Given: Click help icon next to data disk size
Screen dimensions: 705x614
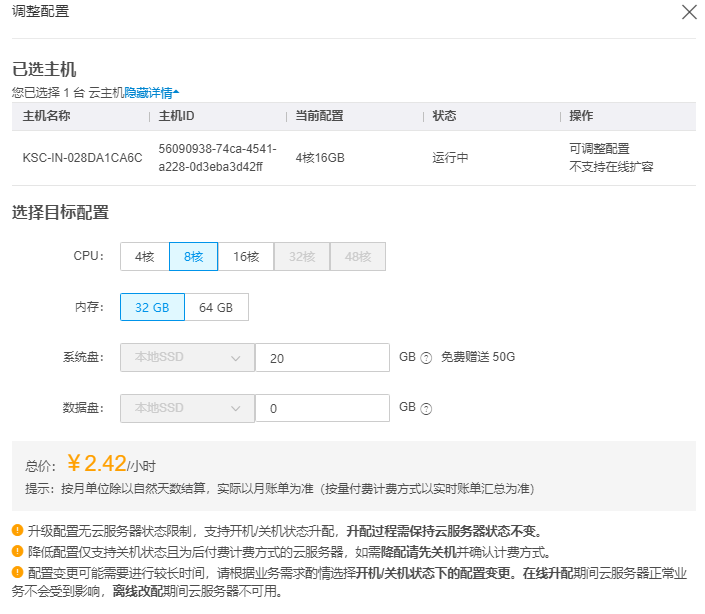Looking at the screenshot, I should pyautogui.click(x=426, y=409).
